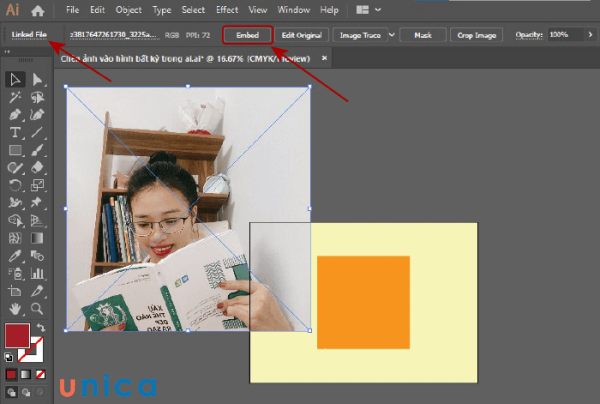Select the Pen tool
The width and height of the screenshot is (600, 404).
(16, 115)
